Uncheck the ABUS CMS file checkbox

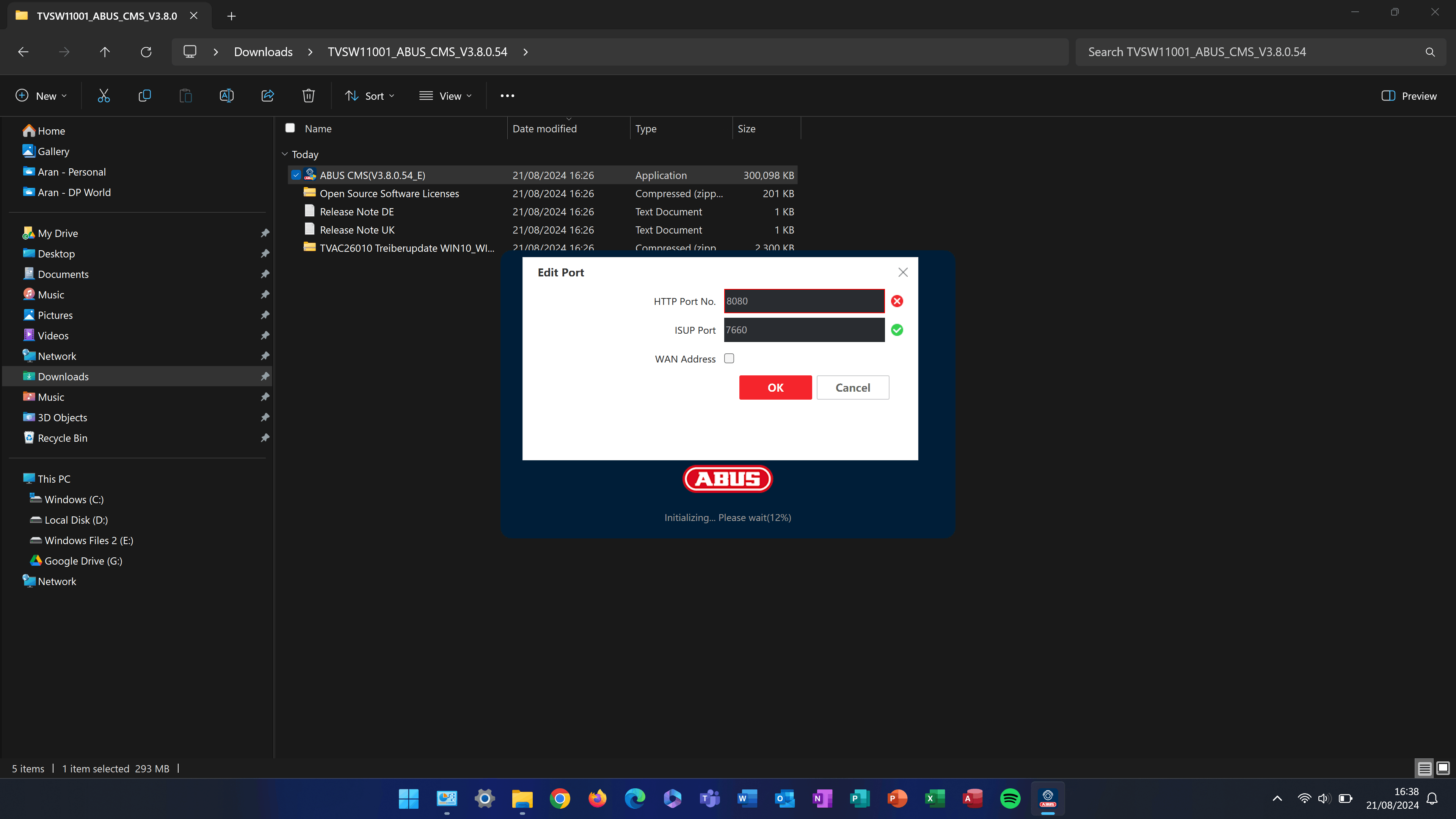click(296, 175)
